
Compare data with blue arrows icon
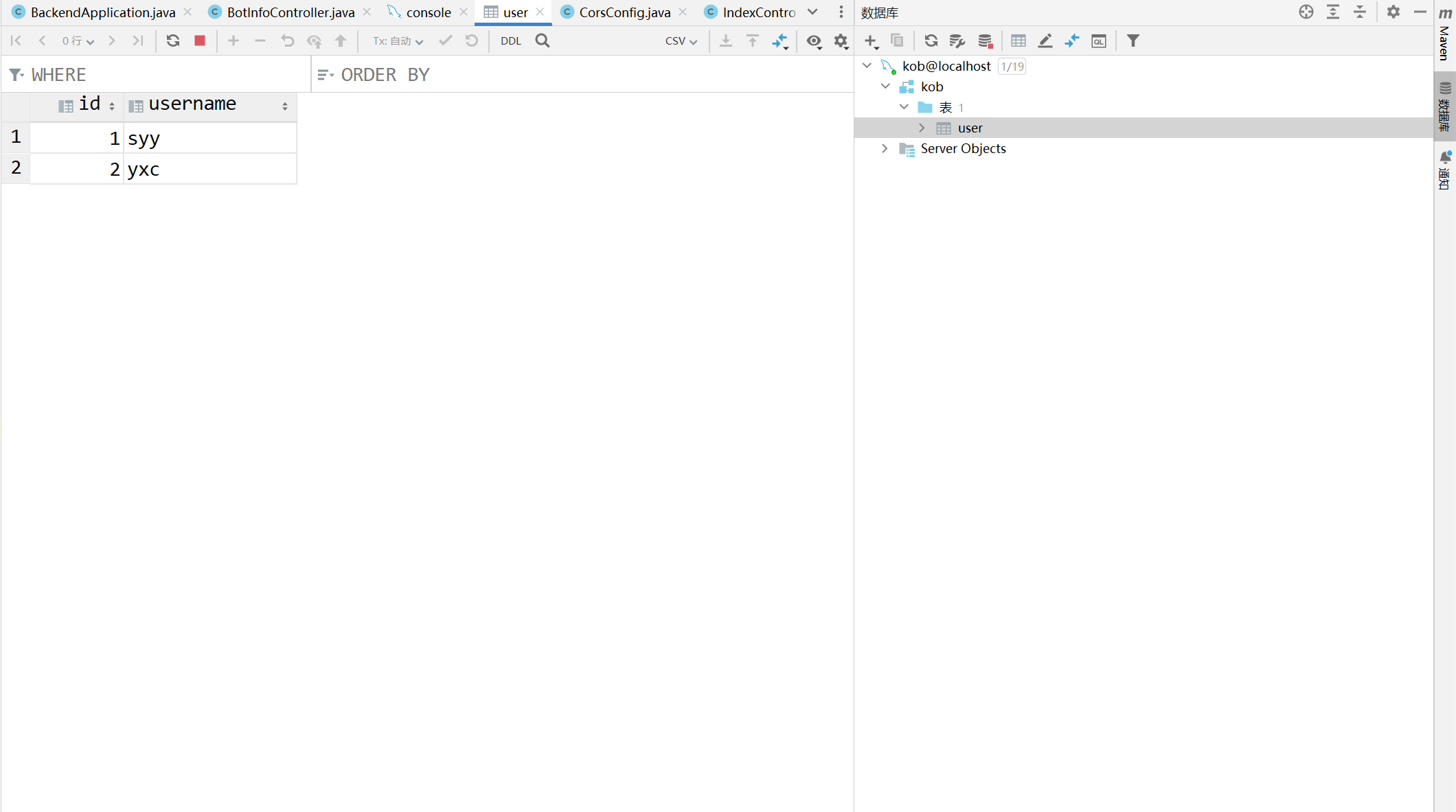(780, 41)
